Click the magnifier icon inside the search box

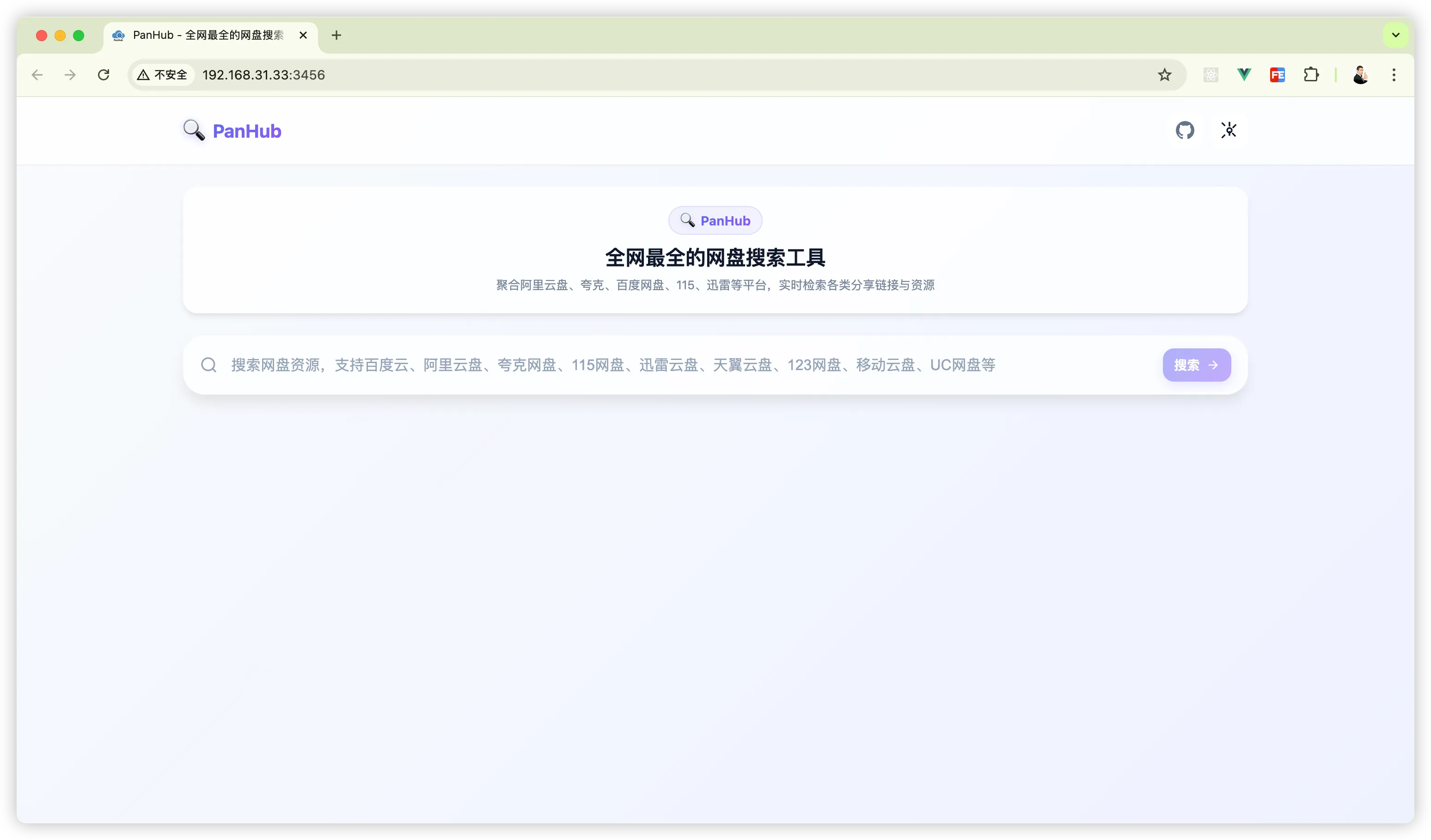pyautogui.click(x=209, y=365)
